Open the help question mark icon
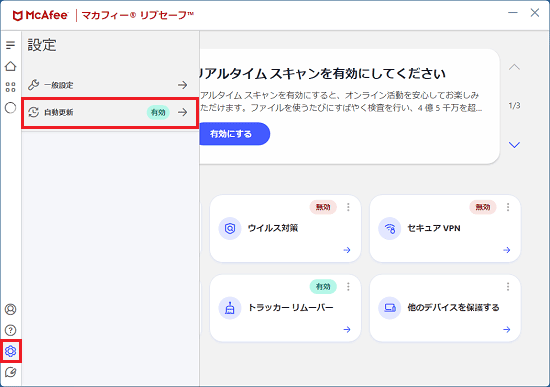Screen dimensions: 550x387 (x=11, y=330)
